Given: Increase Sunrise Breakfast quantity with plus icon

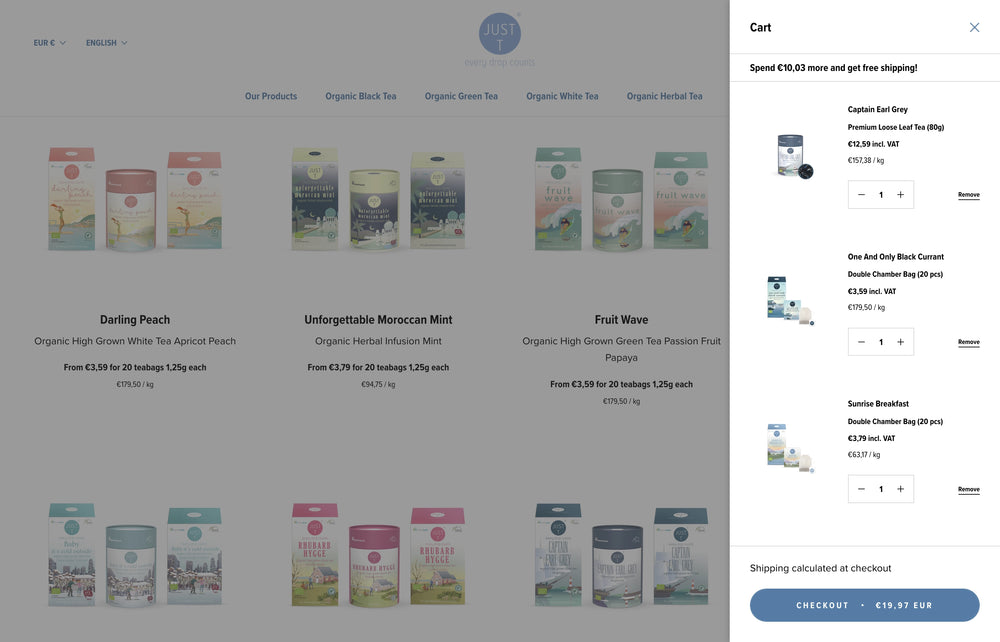Looking at the screenshot, I should [901, 489].
